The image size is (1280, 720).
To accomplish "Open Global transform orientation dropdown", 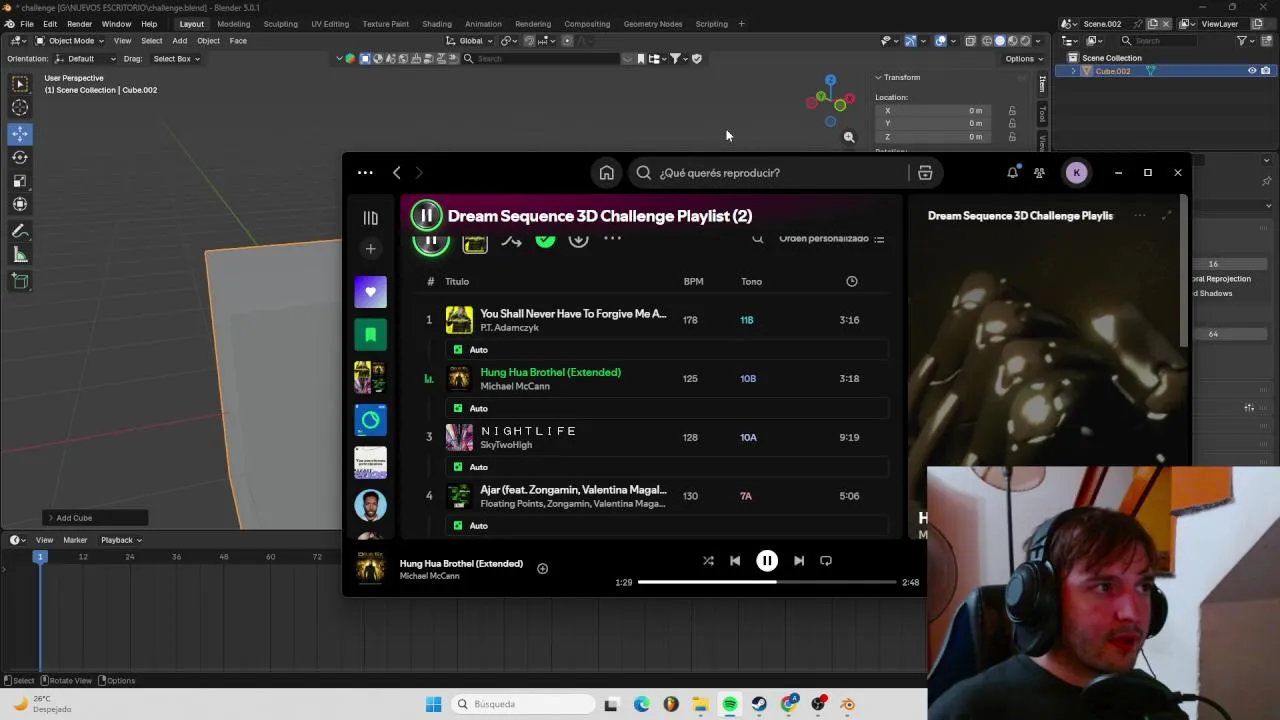I will tap(470, 41).
